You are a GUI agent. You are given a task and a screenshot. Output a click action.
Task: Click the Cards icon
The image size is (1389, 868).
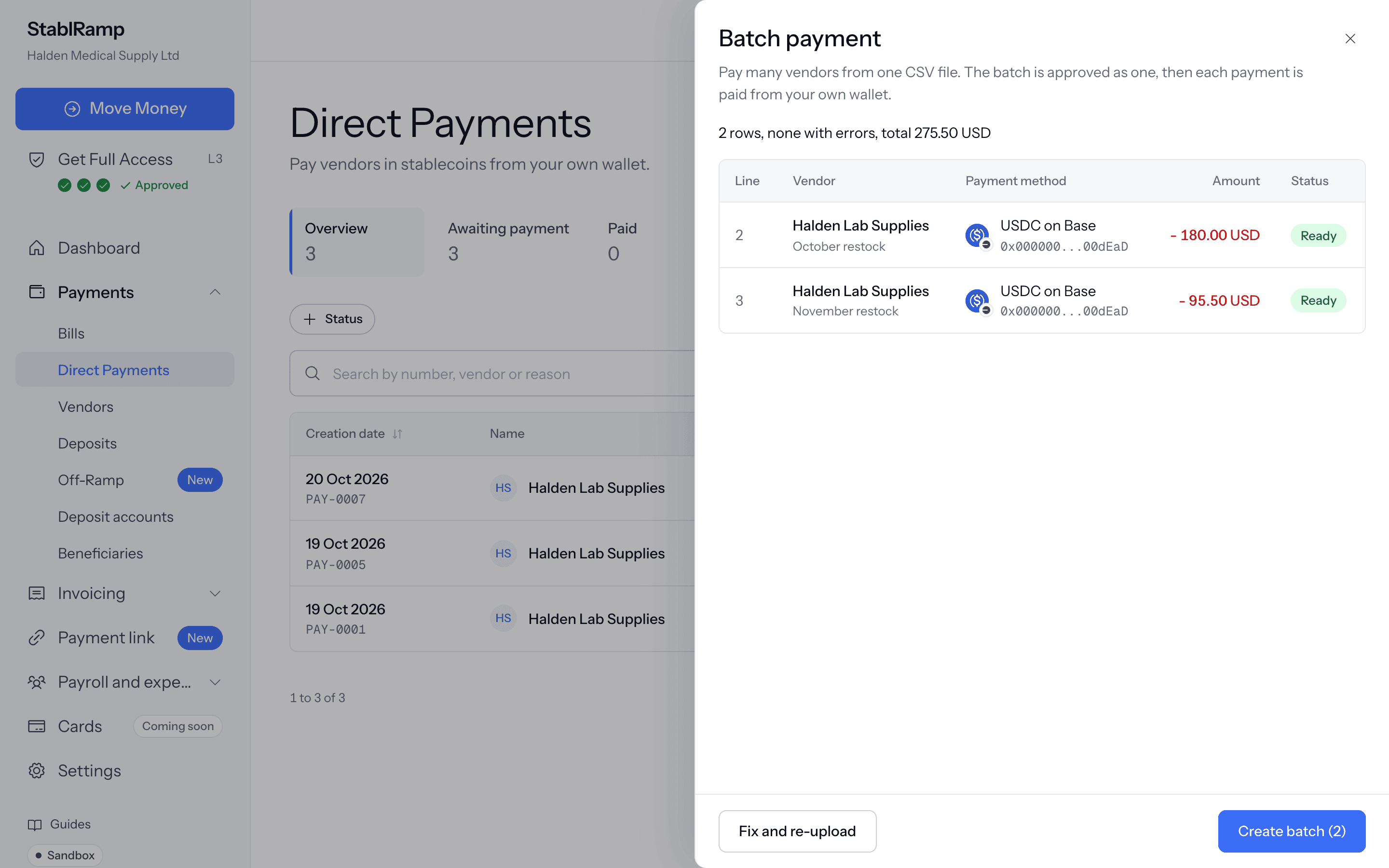(x=37, y=726)
